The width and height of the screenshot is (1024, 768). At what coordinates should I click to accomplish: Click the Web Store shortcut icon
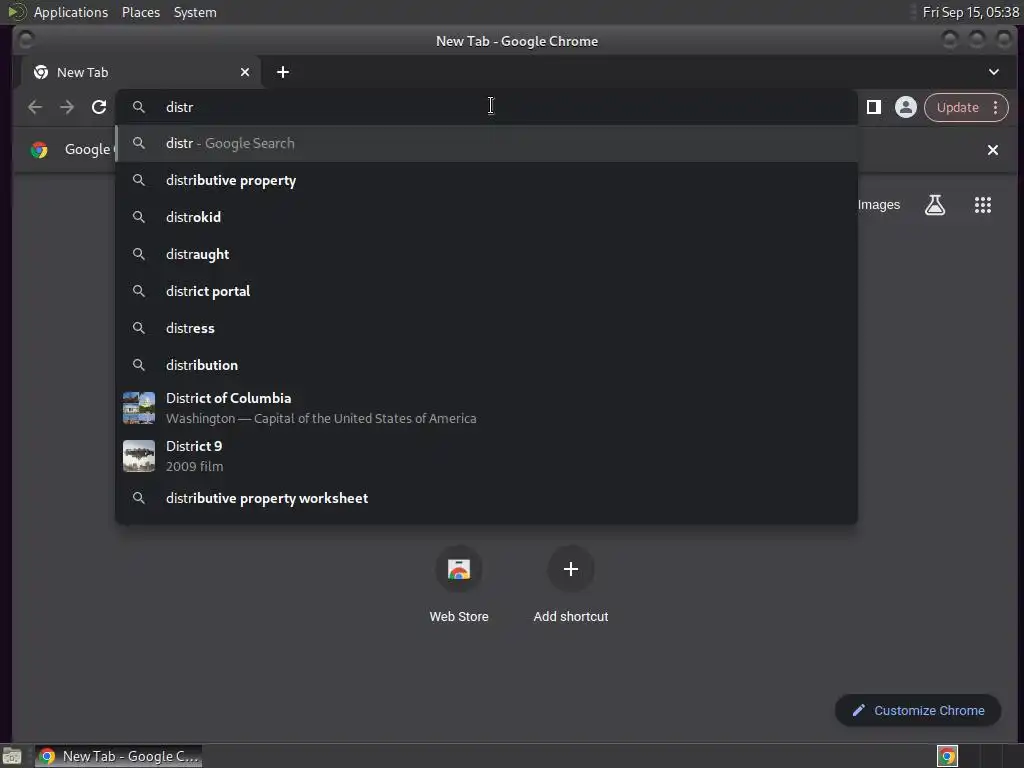click(459, 569)
